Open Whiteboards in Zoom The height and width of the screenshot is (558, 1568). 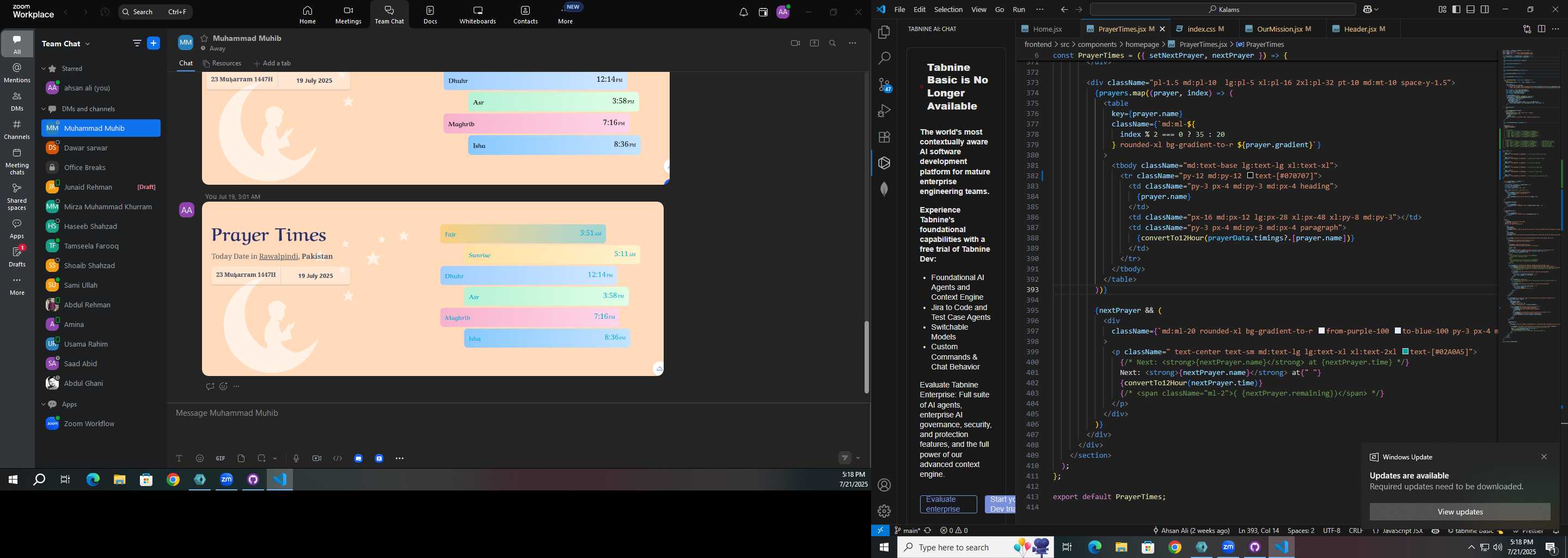[477, 15]
